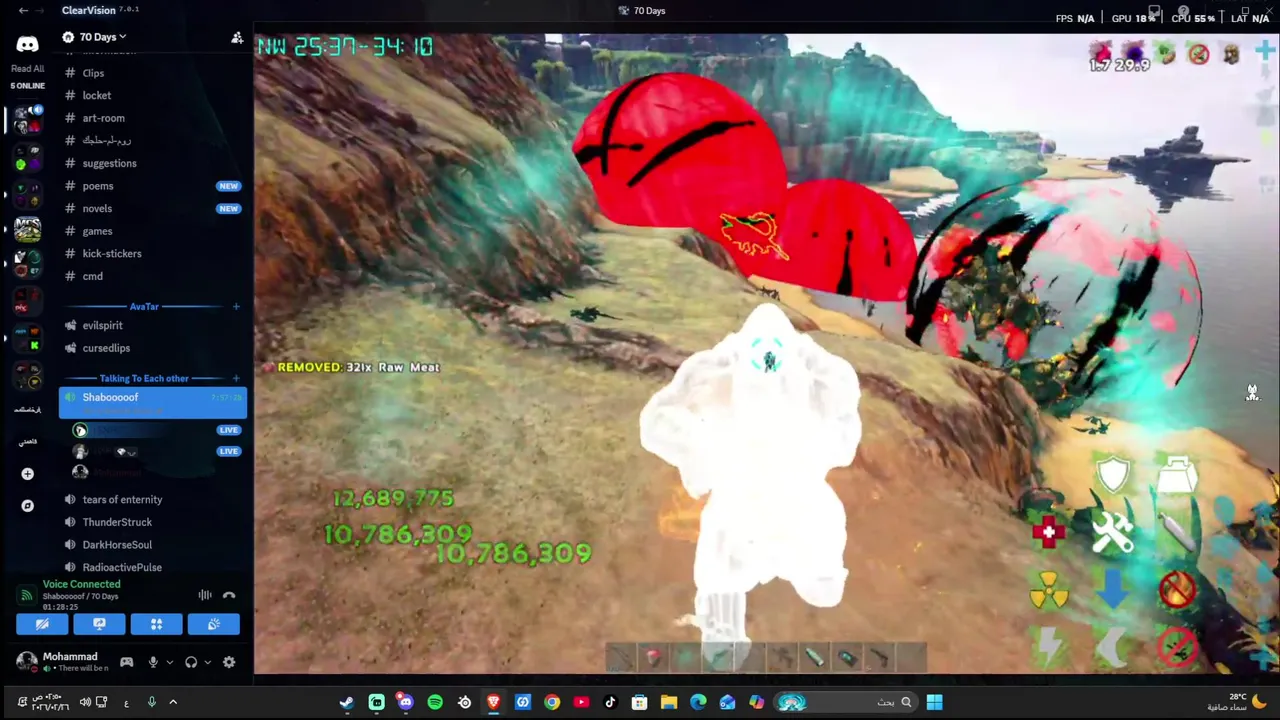This screenshot has height=720, width=1280.
Task: Open Voice Connected connection details
Action: point(81,584)
